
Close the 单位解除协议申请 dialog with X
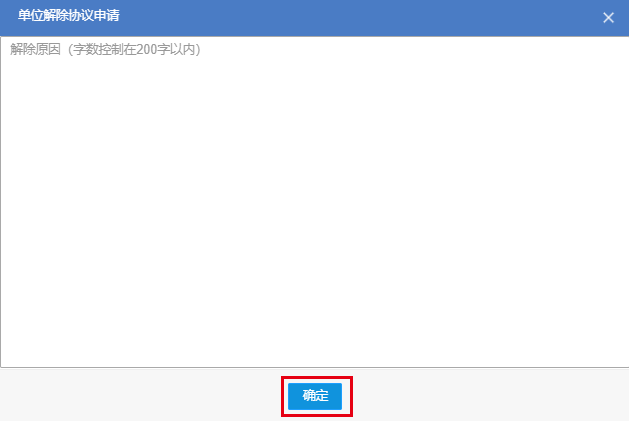[608, 18]
